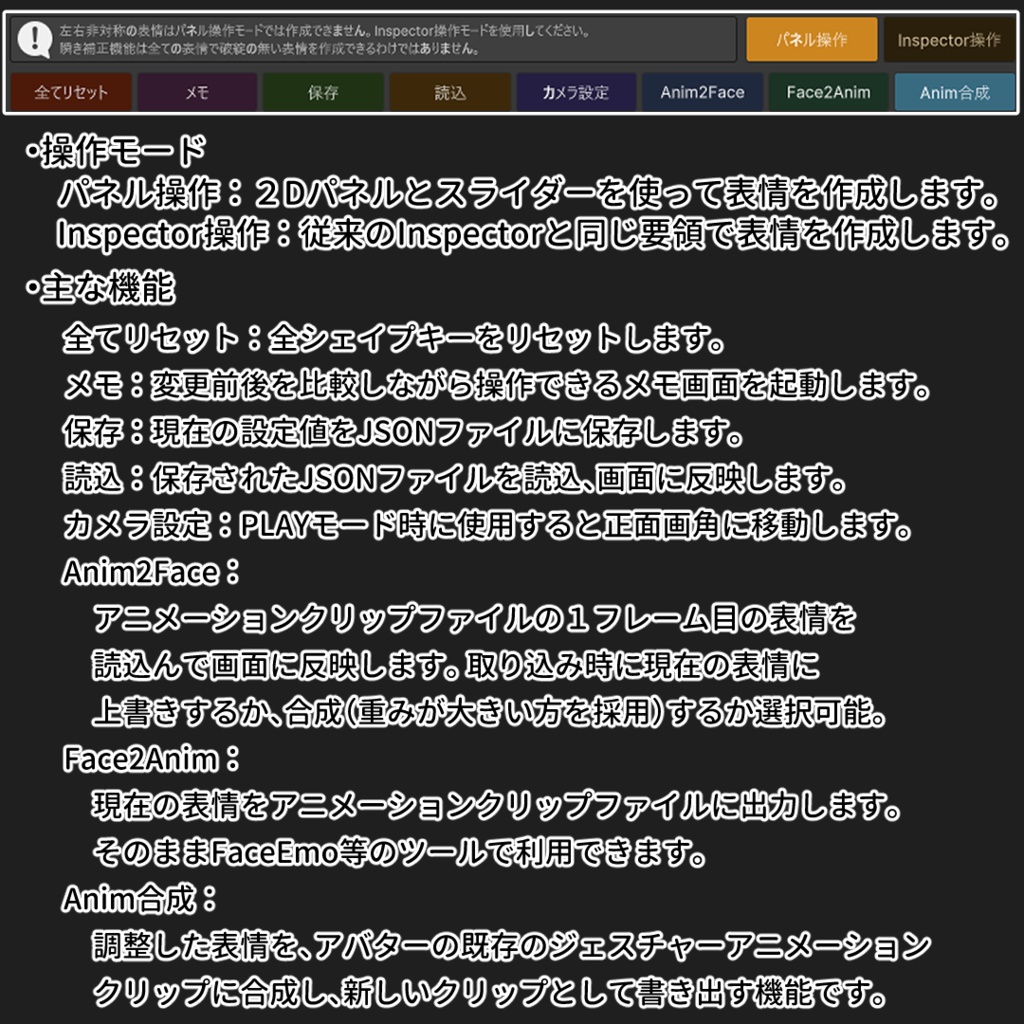Click the line starting 上書きするか、合成
The width and height of the screenshot is (1024, 1024).
[488, 712]
